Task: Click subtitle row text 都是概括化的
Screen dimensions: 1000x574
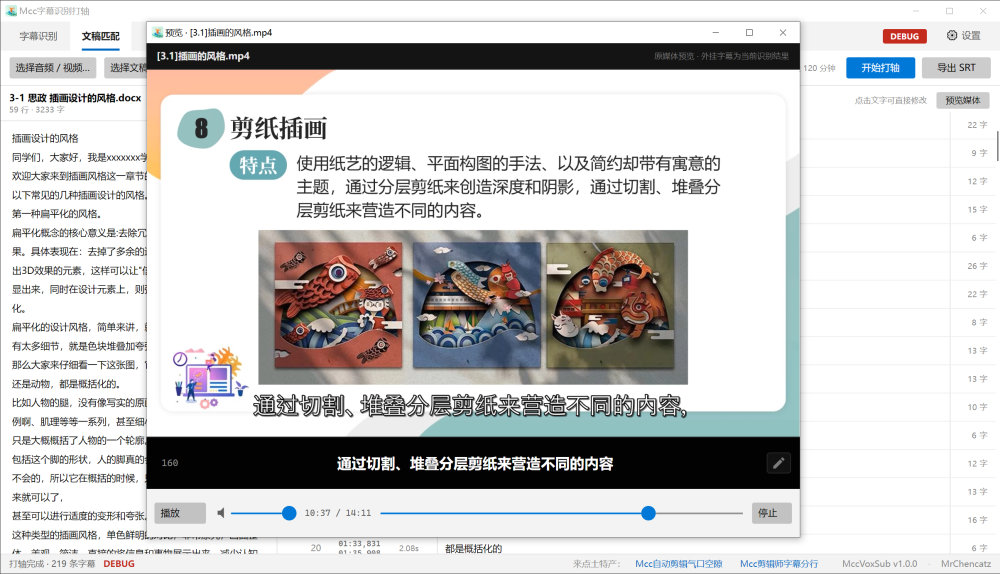Action: [x=473, y=548]
